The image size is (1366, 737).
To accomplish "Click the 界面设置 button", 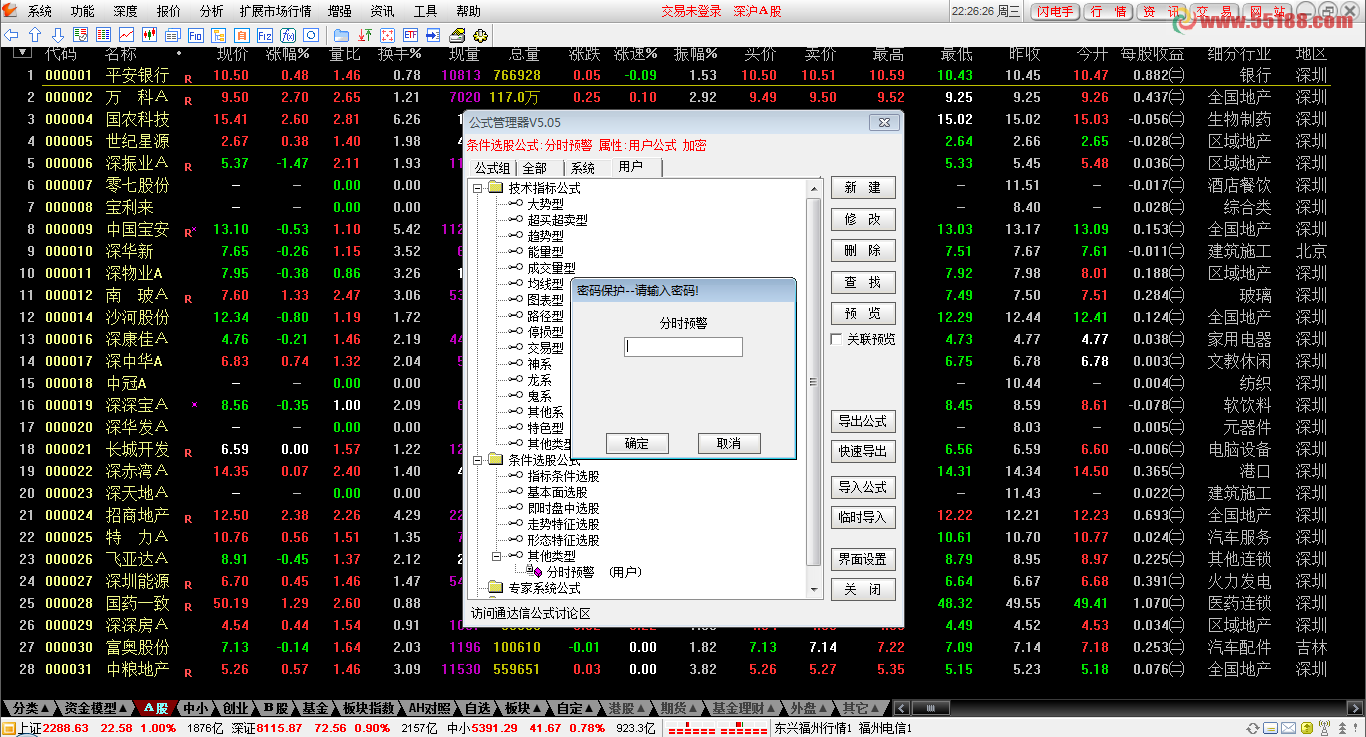I will click(x=863, y=559).
